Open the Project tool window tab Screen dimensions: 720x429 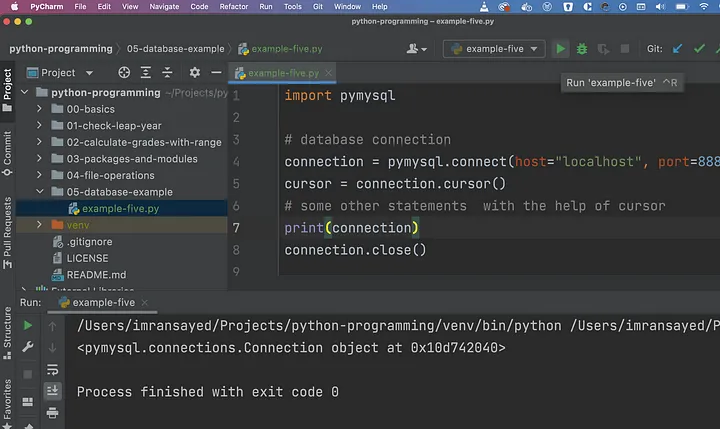pyautogui.click(x=7, y=90)
